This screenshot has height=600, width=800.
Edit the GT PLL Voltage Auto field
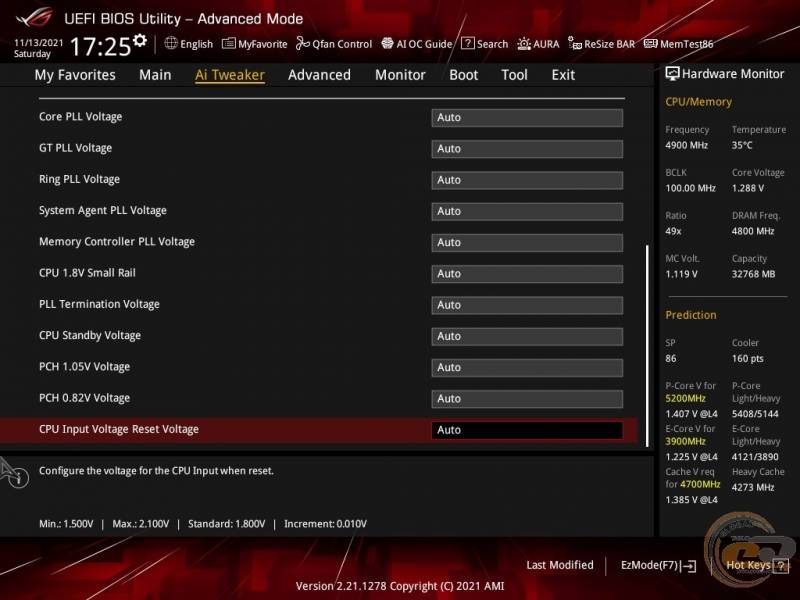[527, 148]
